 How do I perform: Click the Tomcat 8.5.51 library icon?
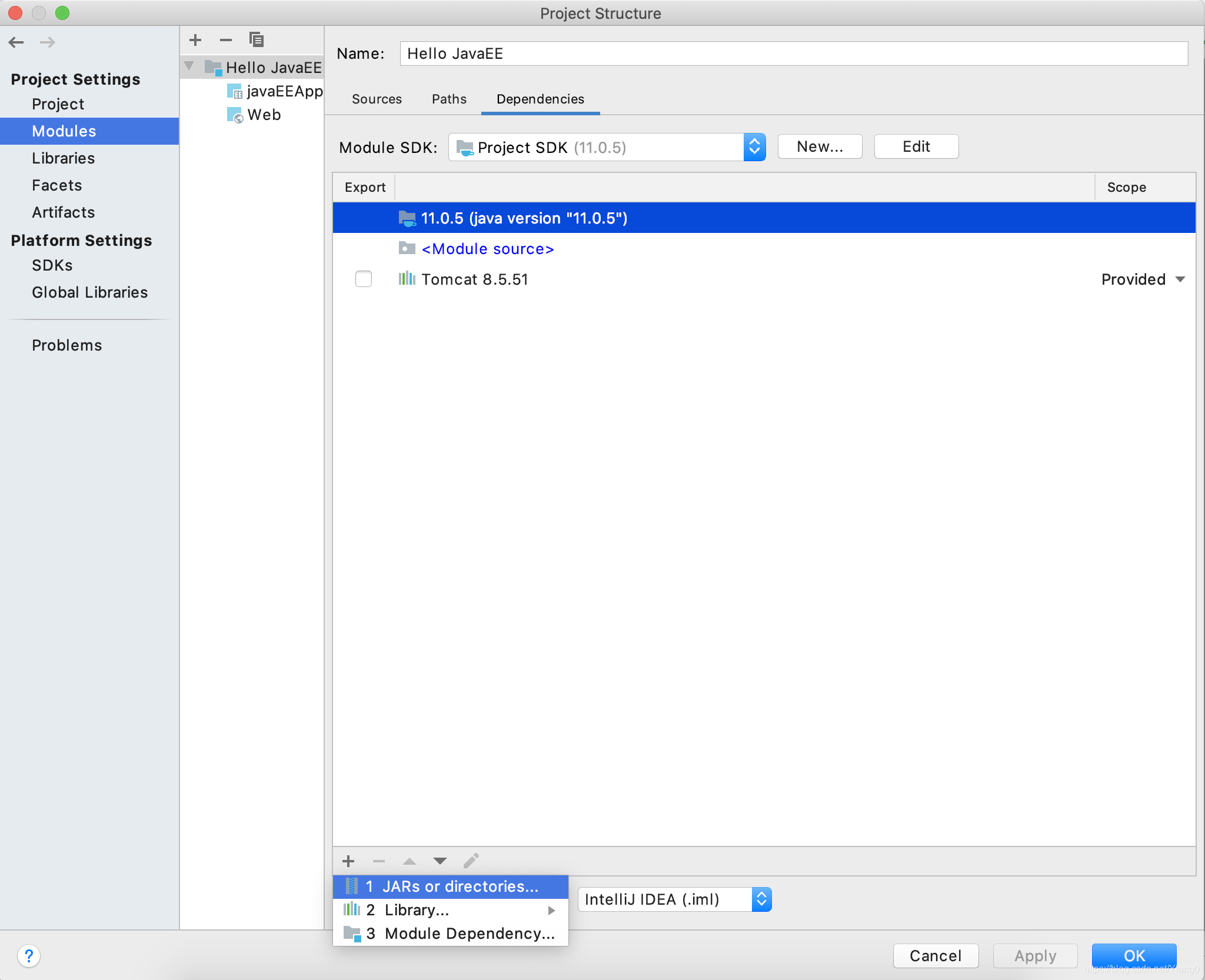coord(407,279)
